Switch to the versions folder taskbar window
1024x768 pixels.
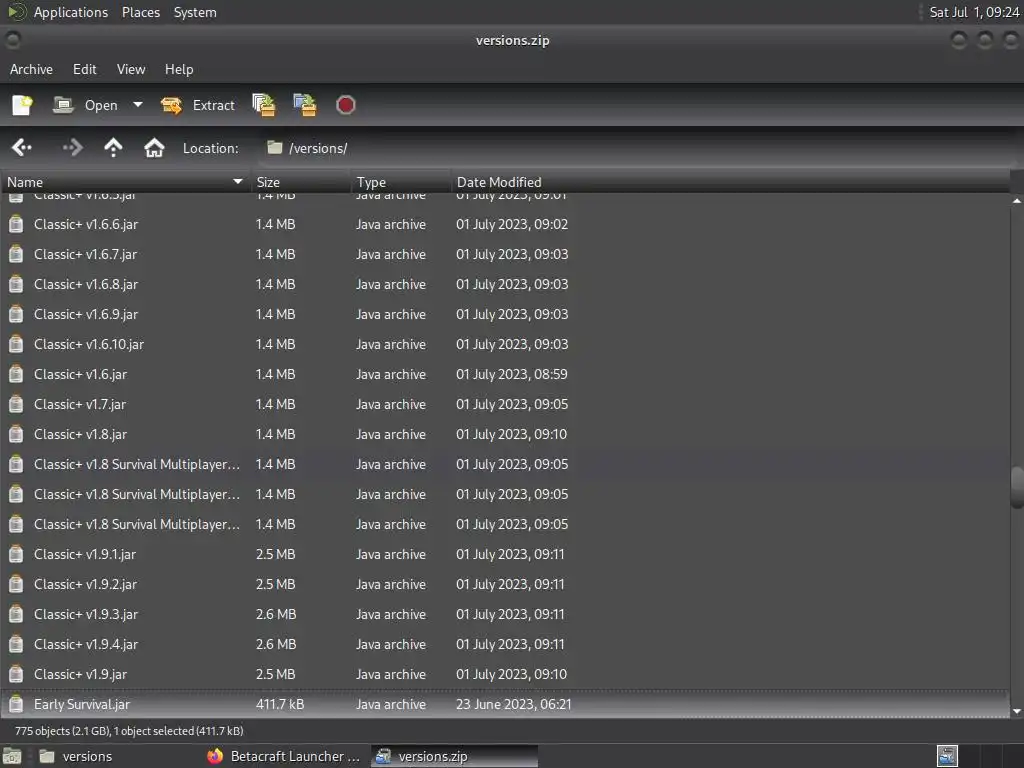tap(76, 756)
